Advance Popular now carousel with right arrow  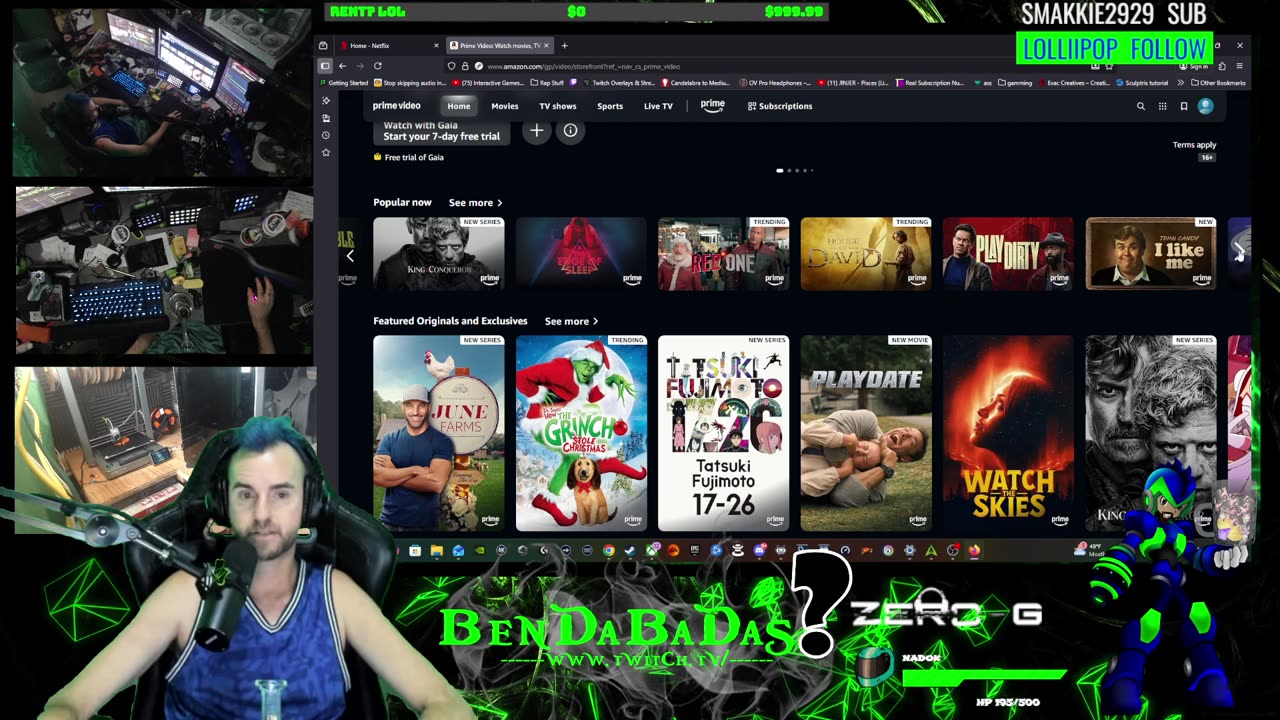(x=1238, y=251)
